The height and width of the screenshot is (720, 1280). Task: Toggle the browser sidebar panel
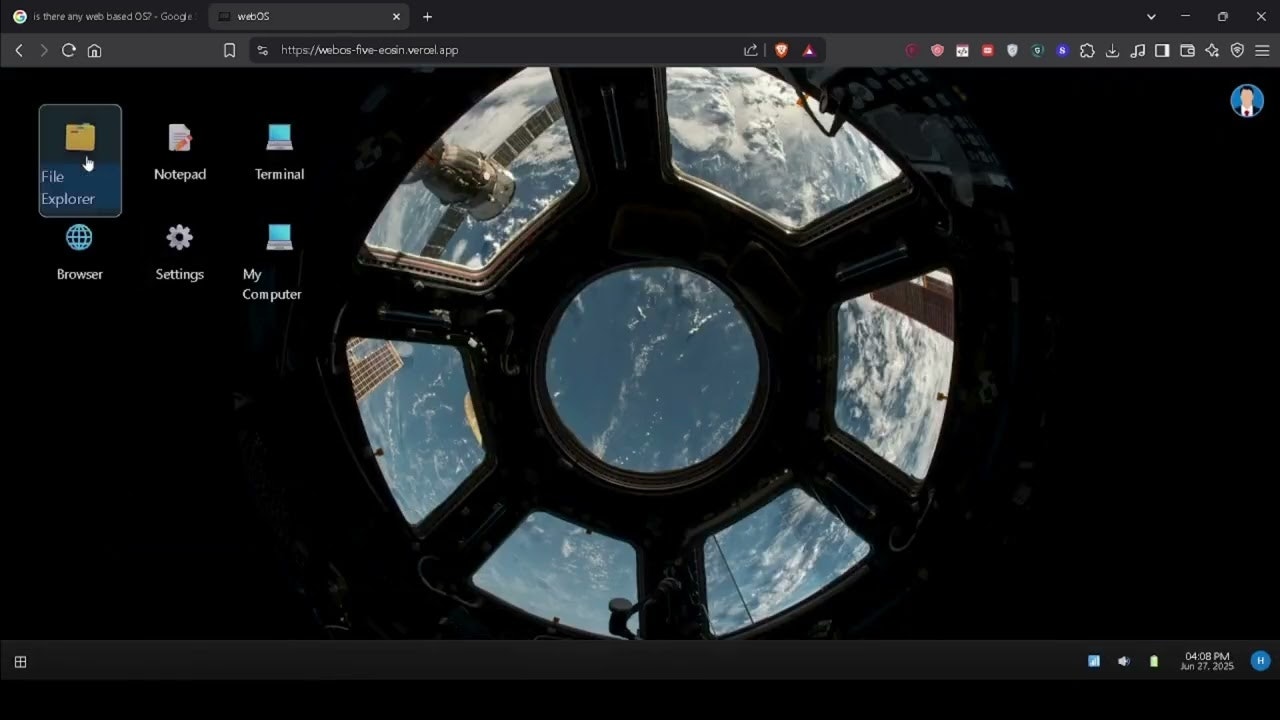pos(1162,50)
